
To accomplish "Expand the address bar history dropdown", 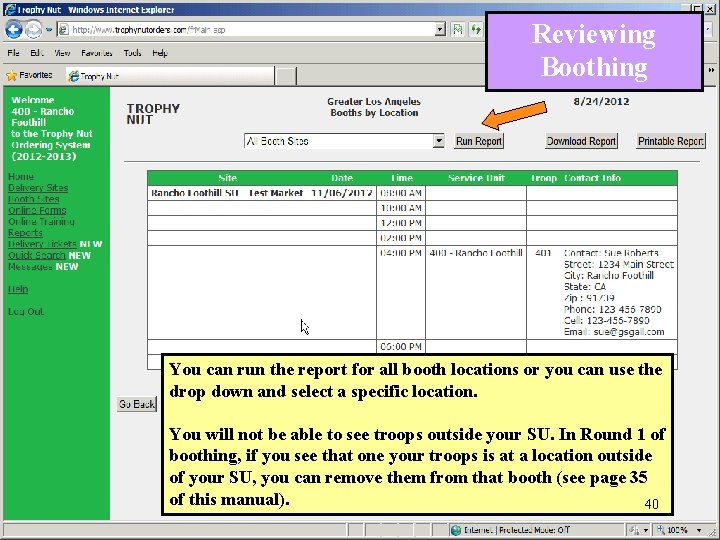I will (440, 30).
